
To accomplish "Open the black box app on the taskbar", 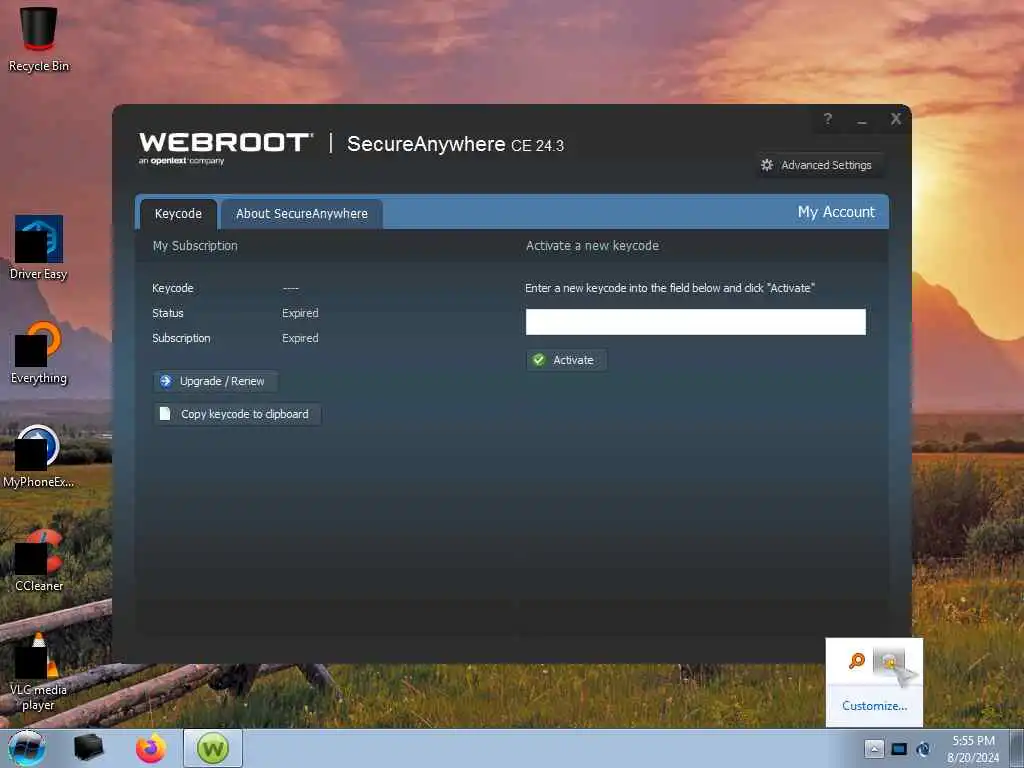I will click(88, 748).
